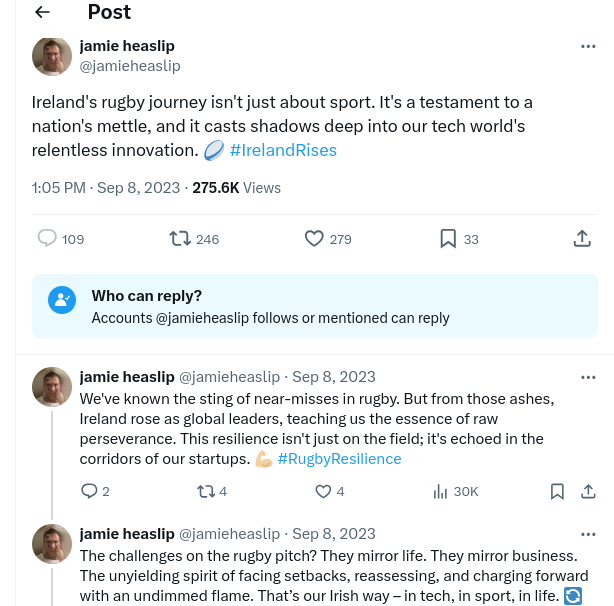Repost the first thread reply

[205, 491]
